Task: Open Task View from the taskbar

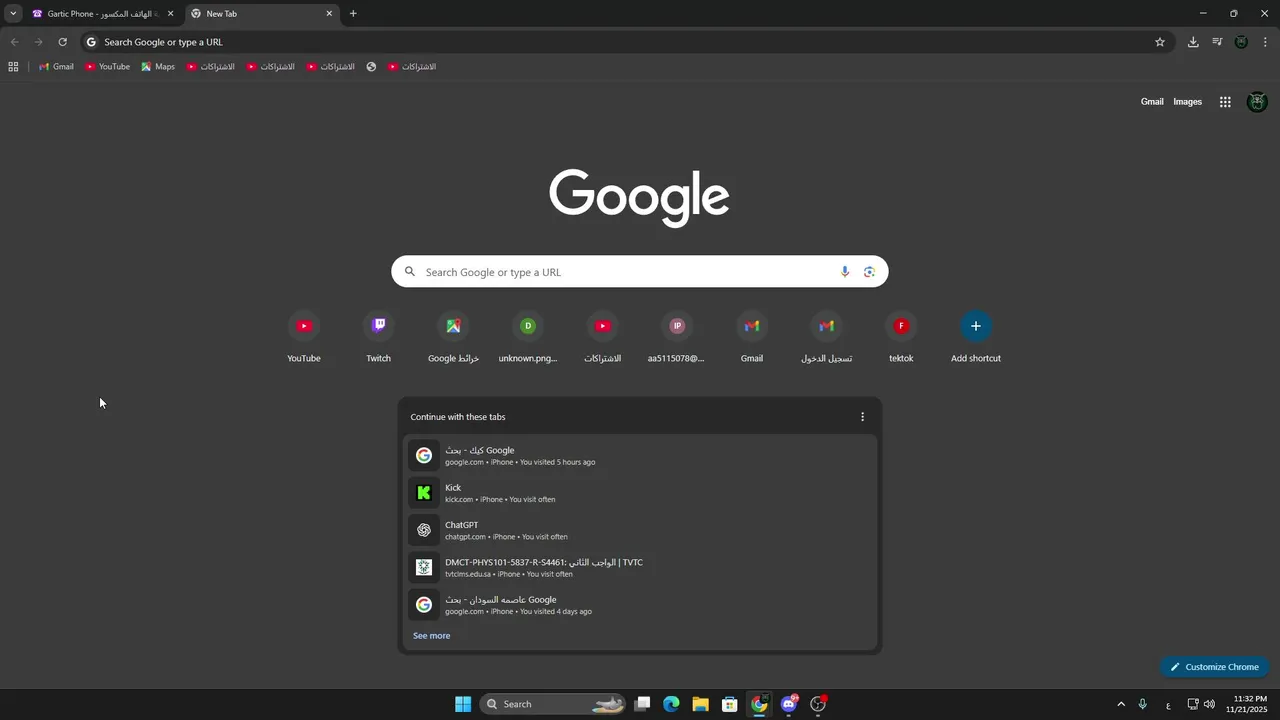Action: click(643, 704)
